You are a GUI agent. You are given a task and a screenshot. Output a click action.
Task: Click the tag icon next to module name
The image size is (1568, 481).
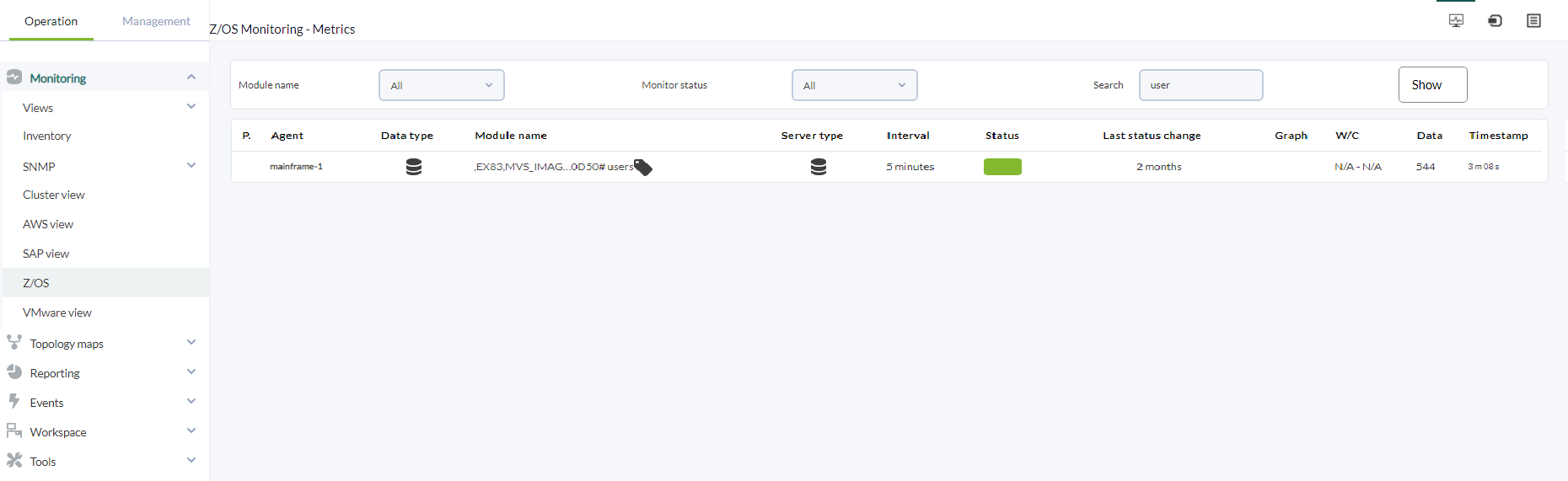643,167
